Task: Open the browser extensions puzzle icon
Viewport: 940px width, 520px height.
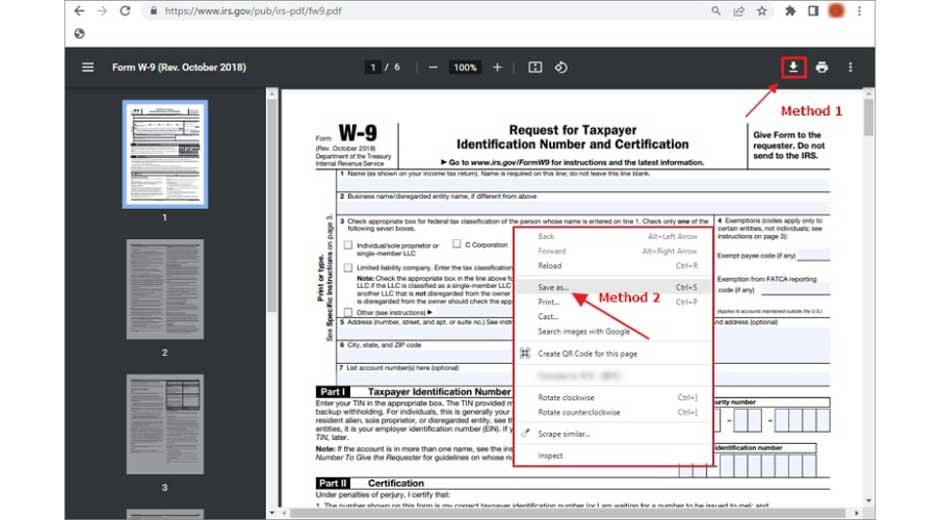Action: (790, 11)
